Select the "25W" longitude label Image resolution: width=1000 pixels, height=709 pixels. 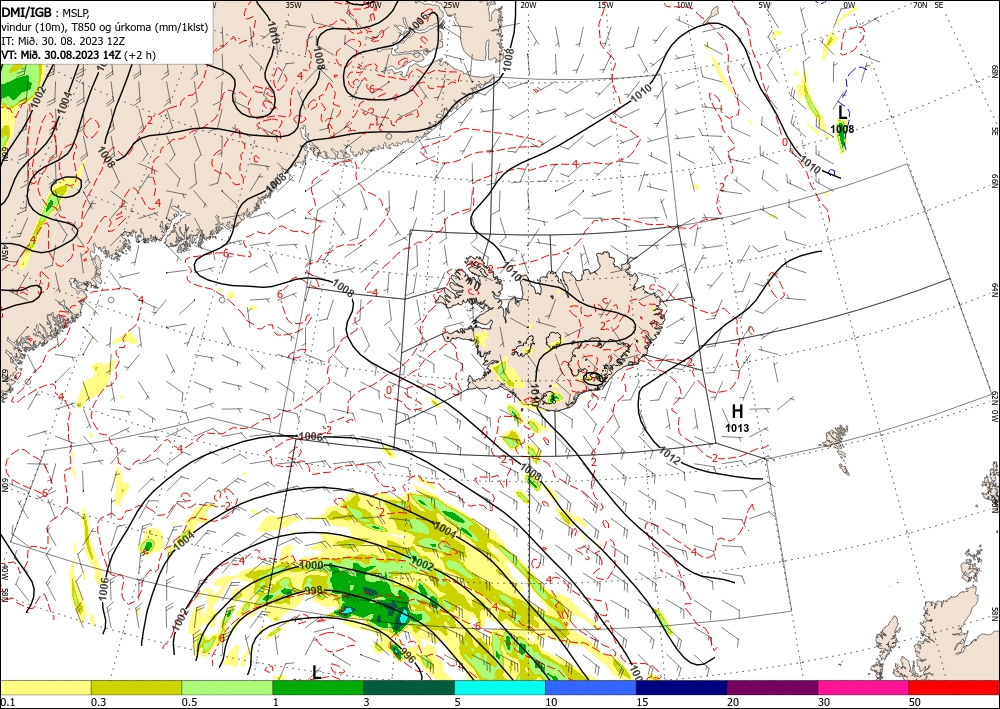pyautogui.click(x=451, y=5)
